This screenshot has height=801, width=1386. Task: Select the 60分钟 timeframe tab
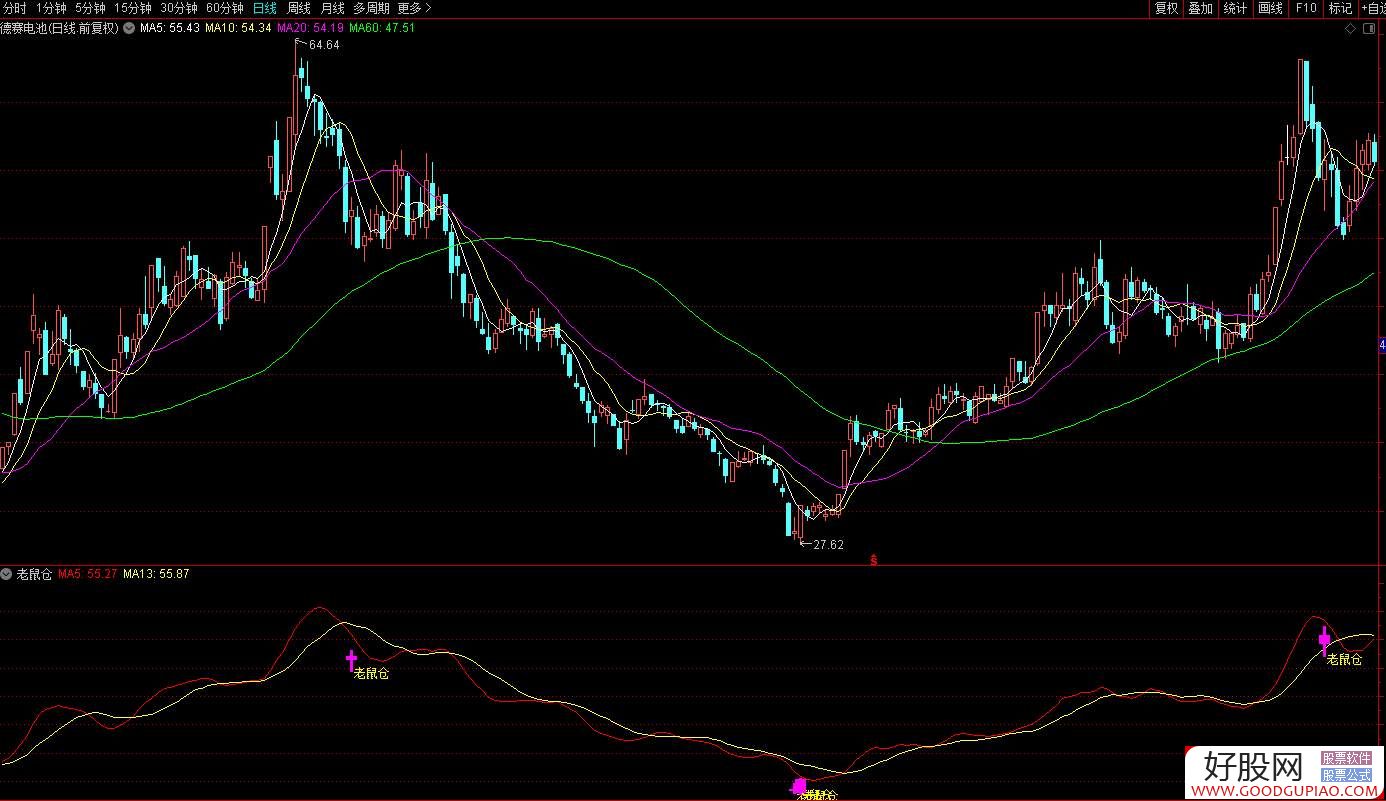click(225, 8)
